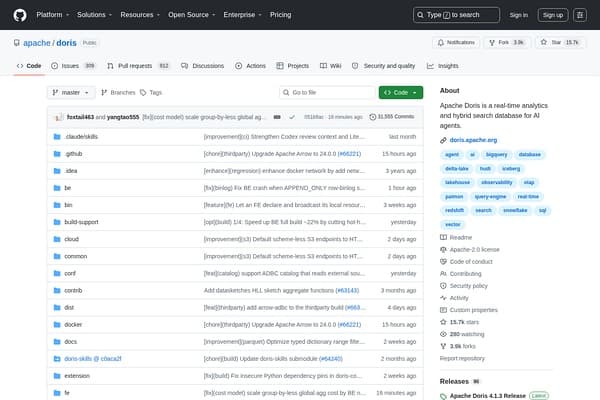Click the folder icon next to be
Viewport: 600px width, 400px height.
57,188
